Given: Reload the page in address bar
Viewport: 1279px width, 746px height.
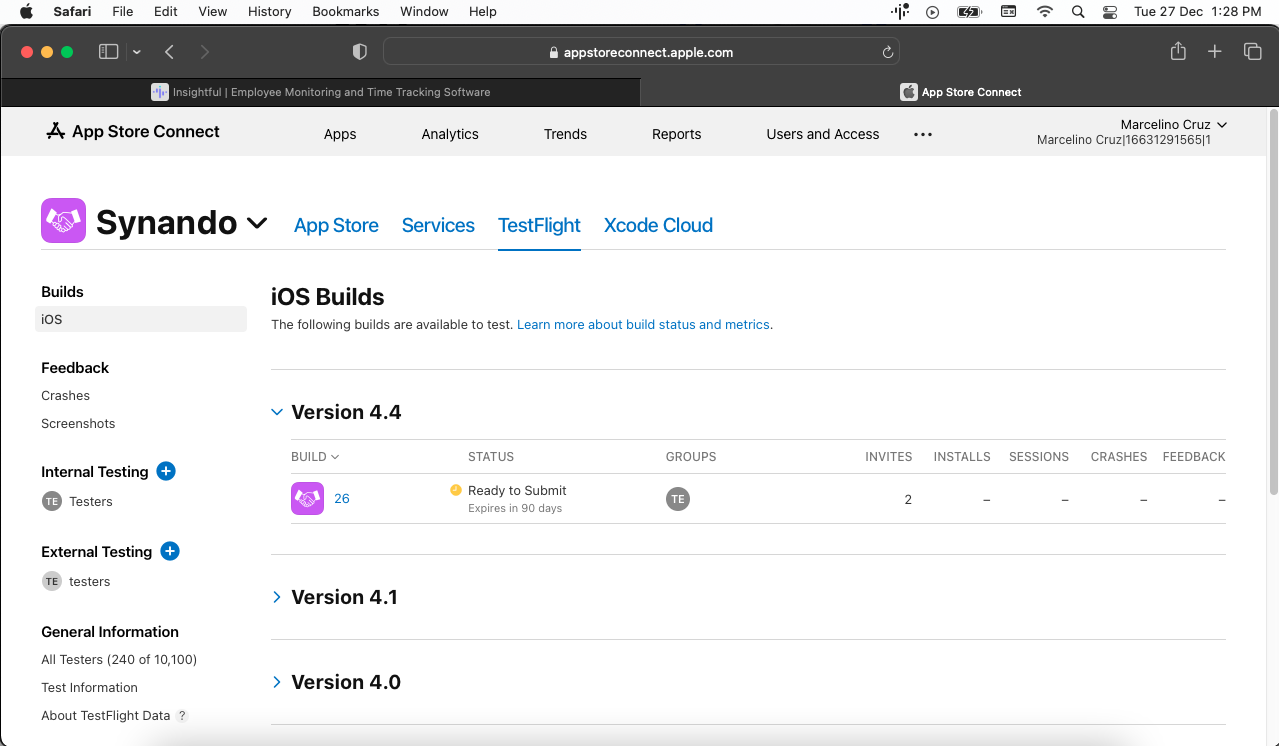Looking at the screenshot, I should pyautogui.click(x=887, y=52).
